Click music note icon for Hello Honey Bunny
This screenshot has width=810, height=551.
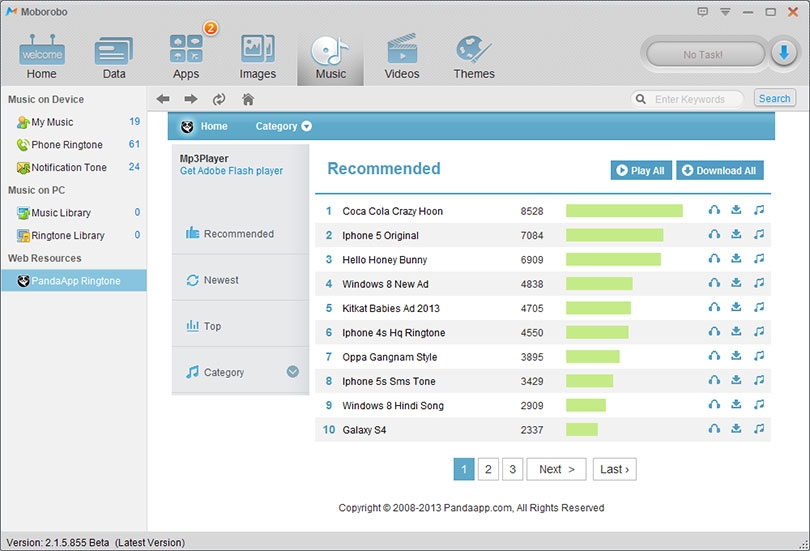[758, 258]
